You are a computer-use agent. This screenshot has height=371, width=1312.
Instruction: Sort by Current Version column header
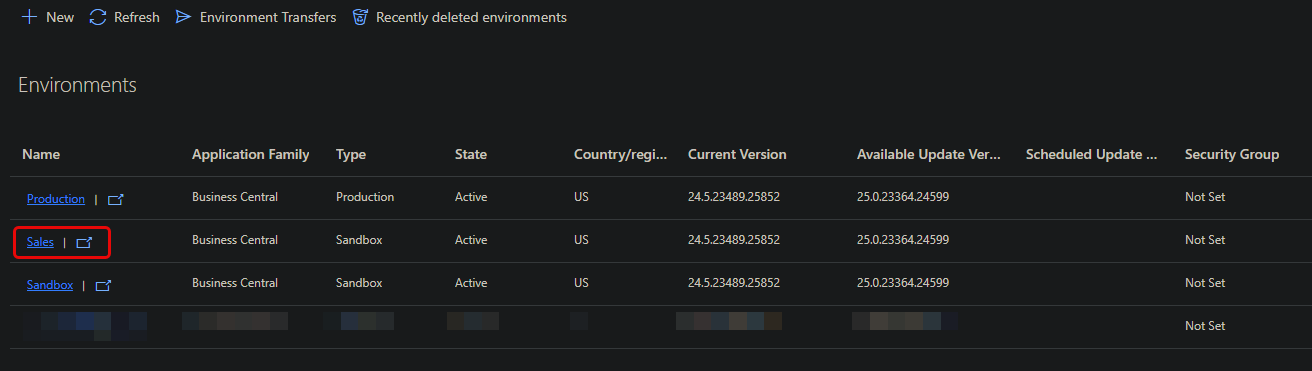click(x=737, y=154)
